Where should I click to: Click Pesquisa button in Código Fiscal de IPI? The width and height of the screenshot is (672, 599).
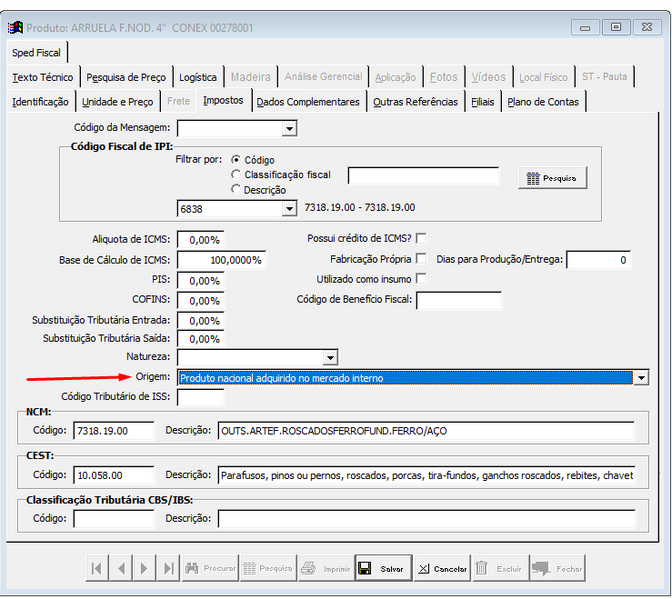click(x=552, y=178)
